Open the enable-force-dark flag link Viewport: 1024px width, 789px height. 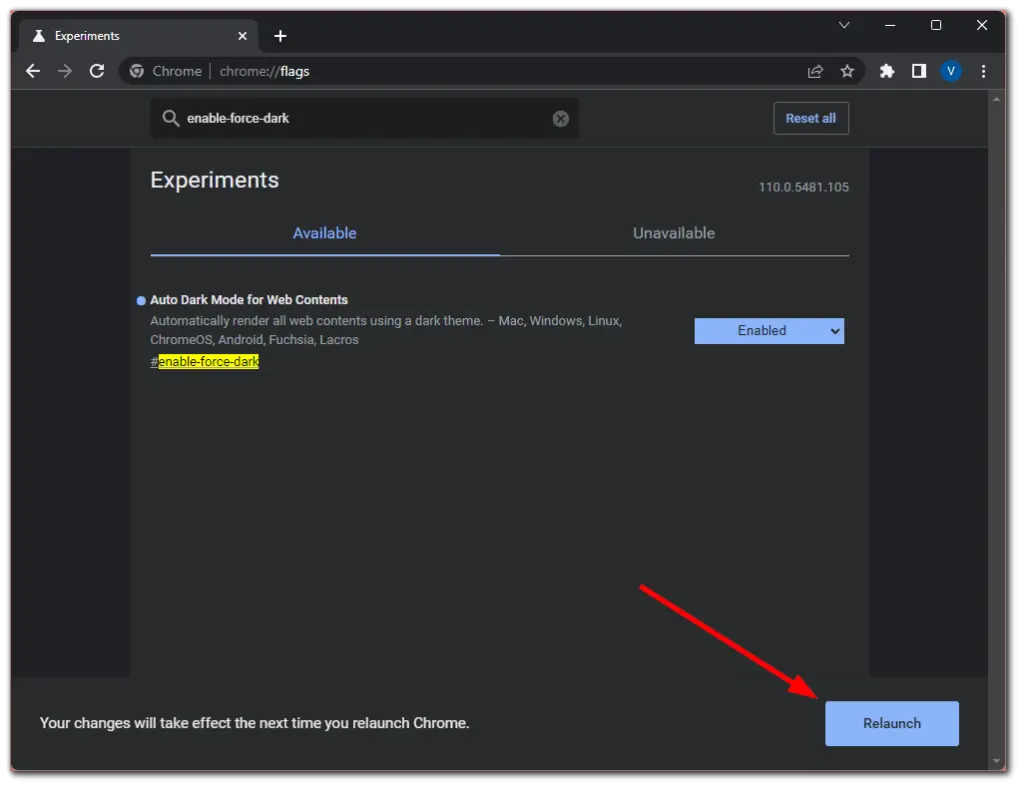207,361
